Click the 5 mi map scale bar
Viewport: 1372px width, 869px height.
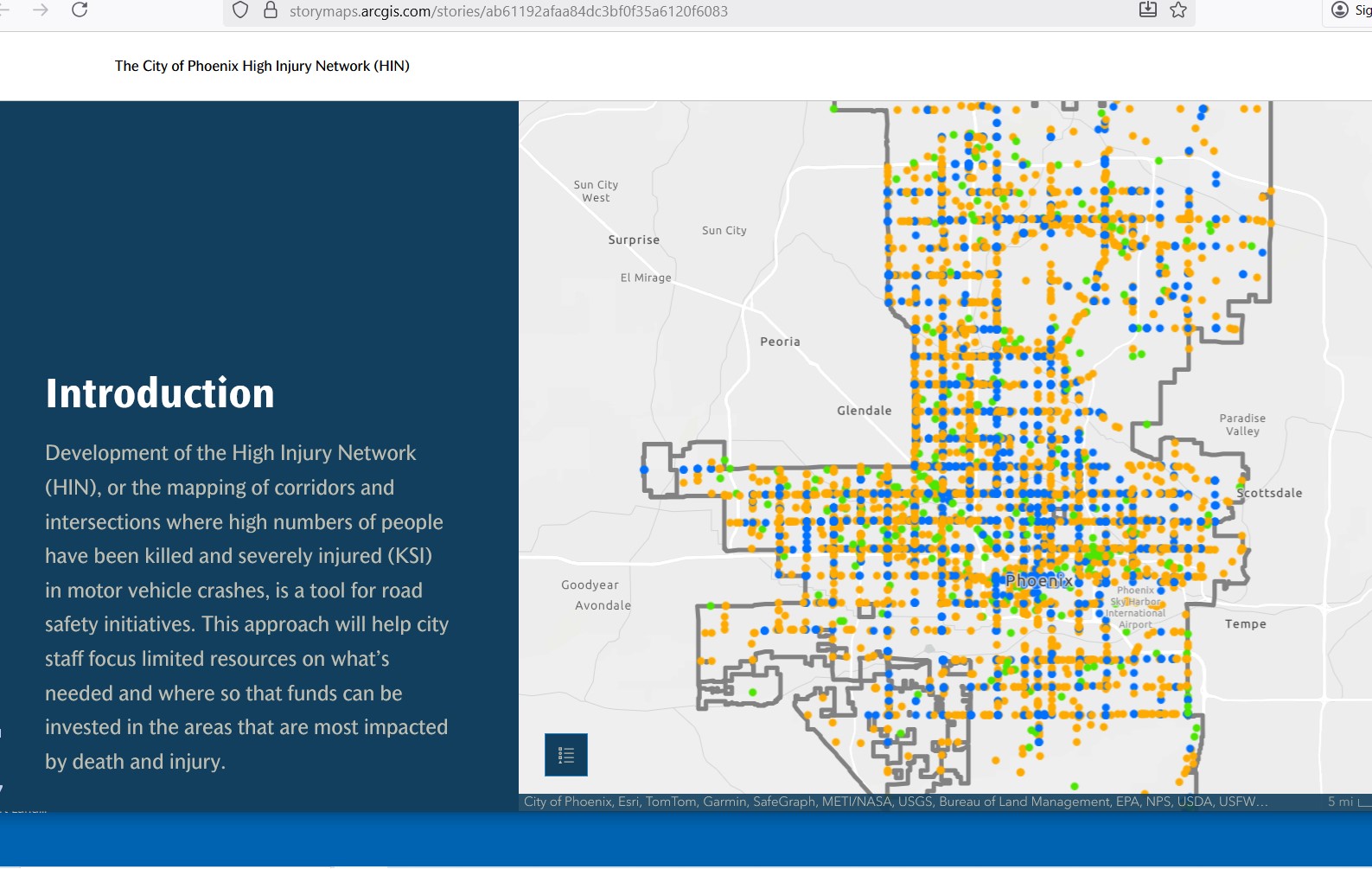pyautogui.click(x=1348, y=802)
